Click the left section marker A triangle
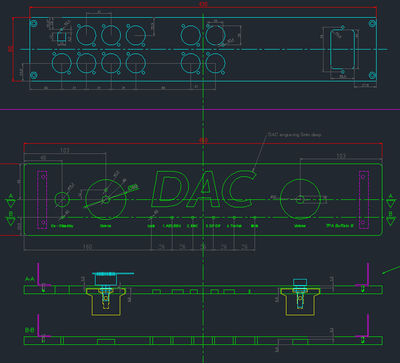Viewport: 400px width, 363px height. tap(11, 203)
